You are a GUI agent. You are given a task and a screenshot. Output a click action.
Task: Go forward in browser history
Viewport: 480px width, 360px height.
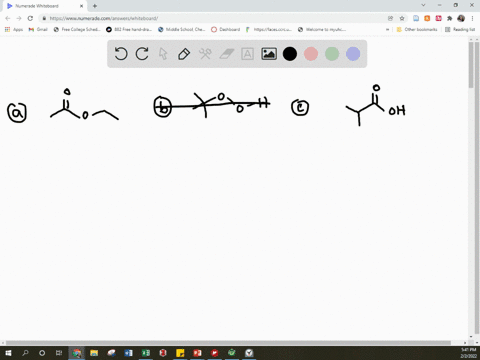coord(19,18)
